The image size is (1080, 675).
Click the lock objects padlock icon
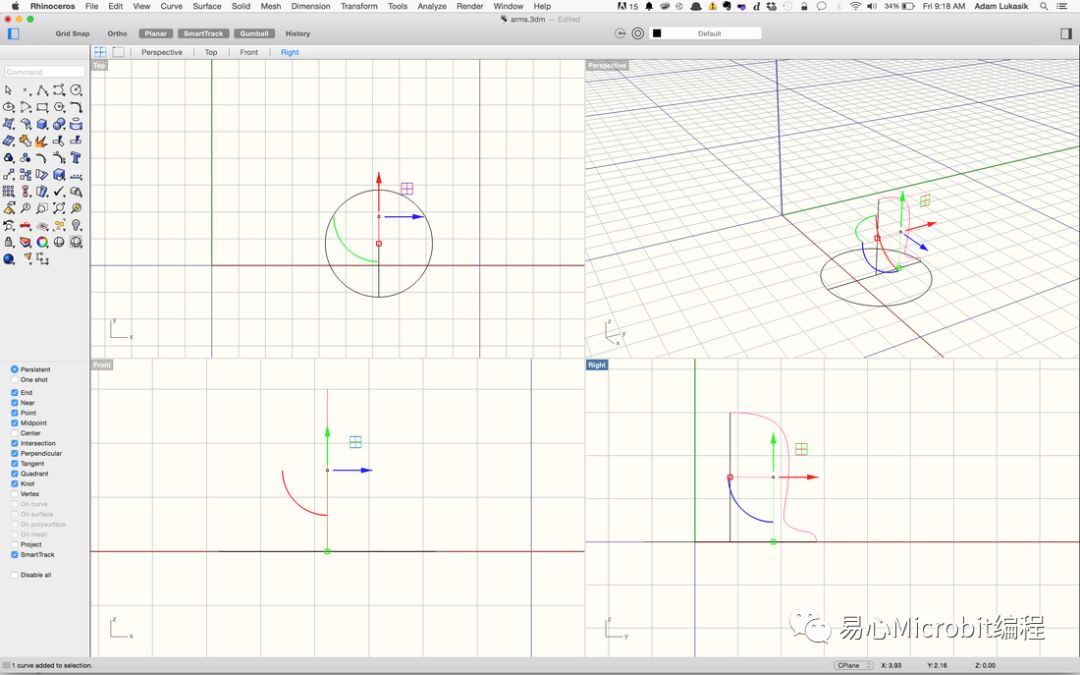(9, 242)
